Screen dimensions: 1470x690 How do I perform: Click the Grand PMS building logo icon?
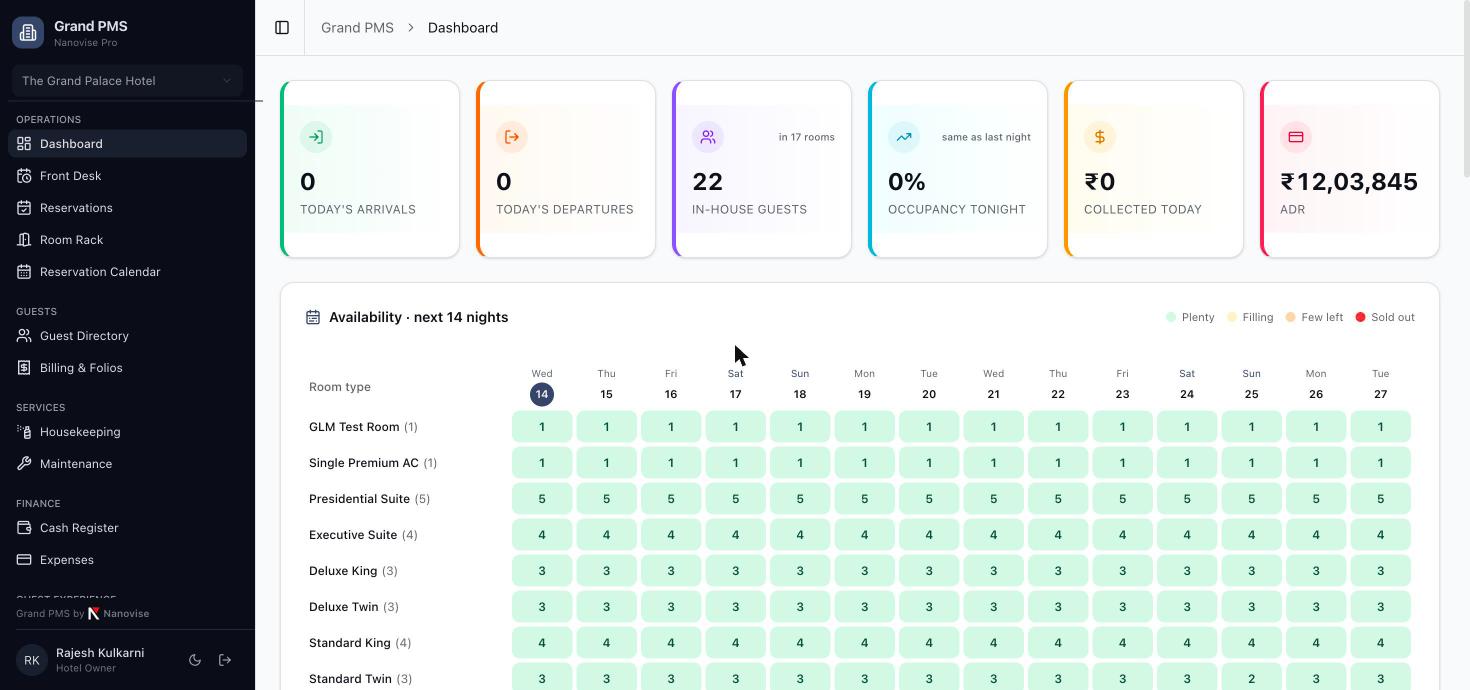click(28, 32)
